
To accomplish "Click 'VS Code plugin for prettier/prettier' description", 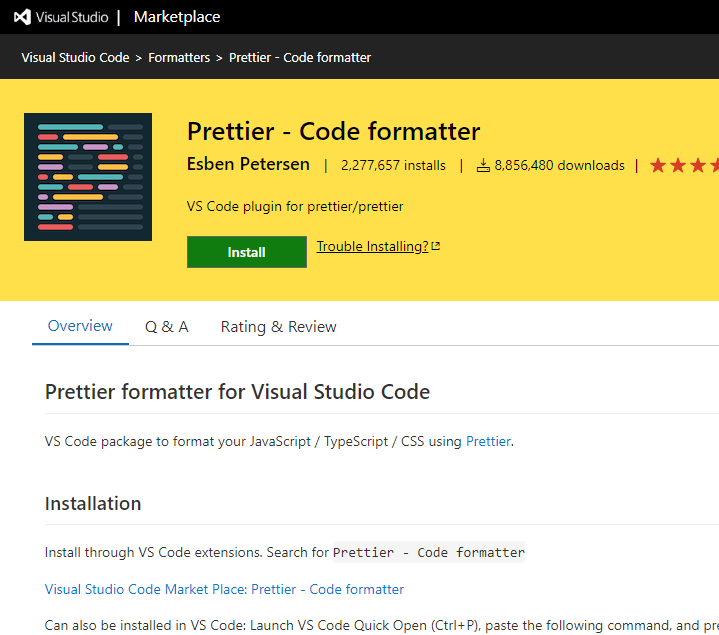I will tap(295, 206).
